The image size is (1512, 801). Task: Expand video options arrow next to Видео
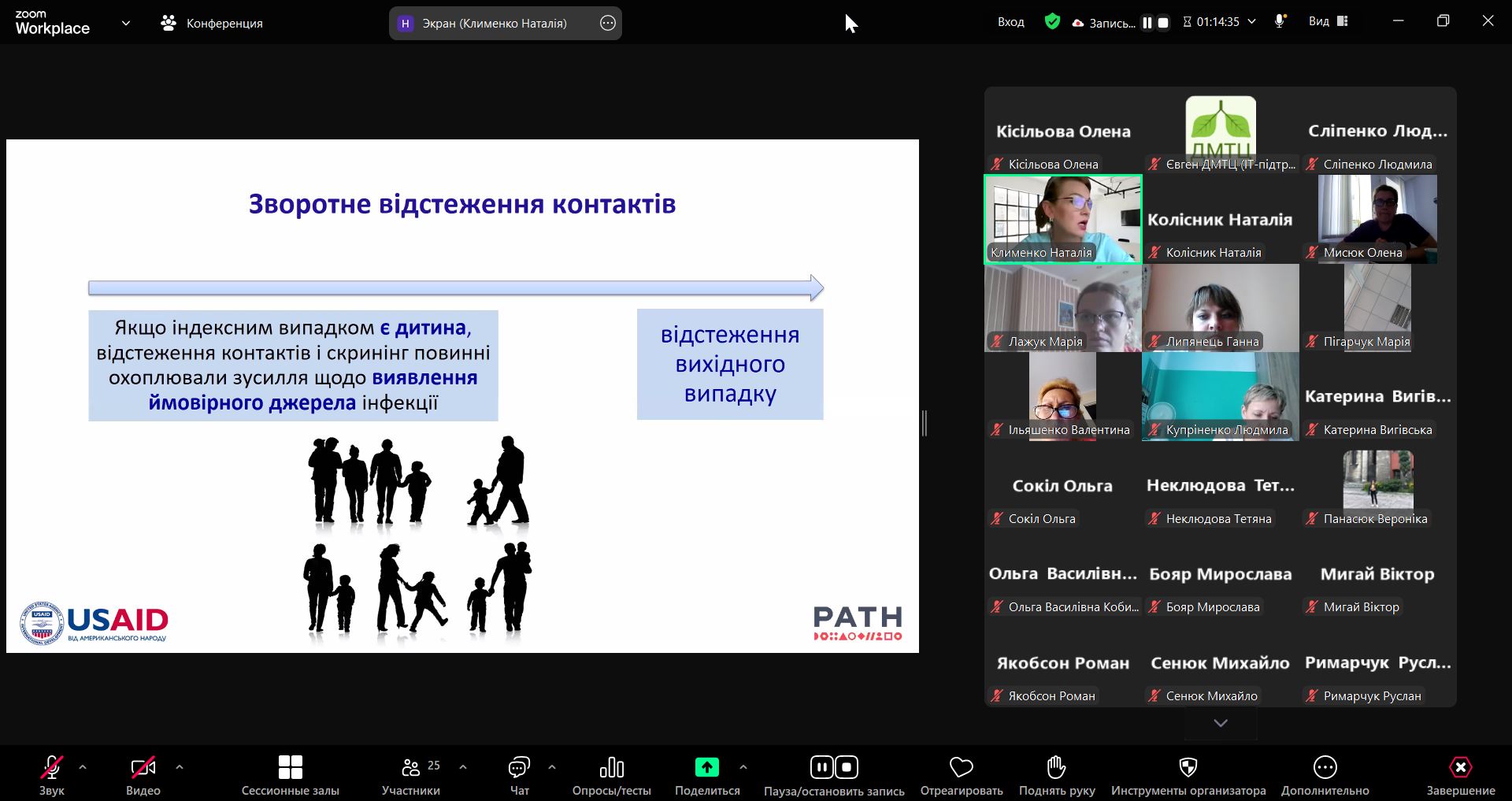[180, 766]
